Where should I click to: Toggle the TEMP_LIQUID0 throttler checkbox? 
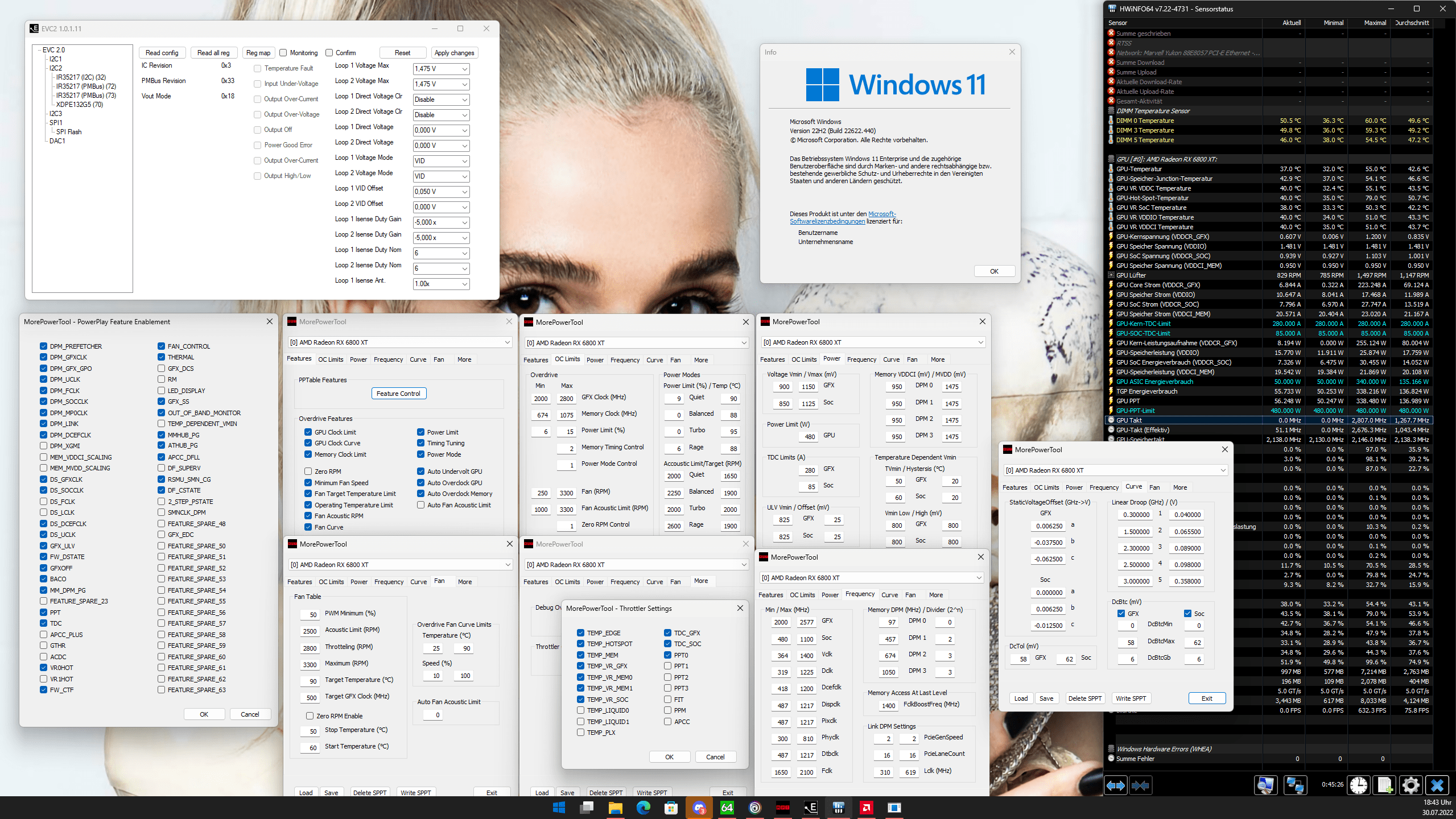(x=580, y=710)
